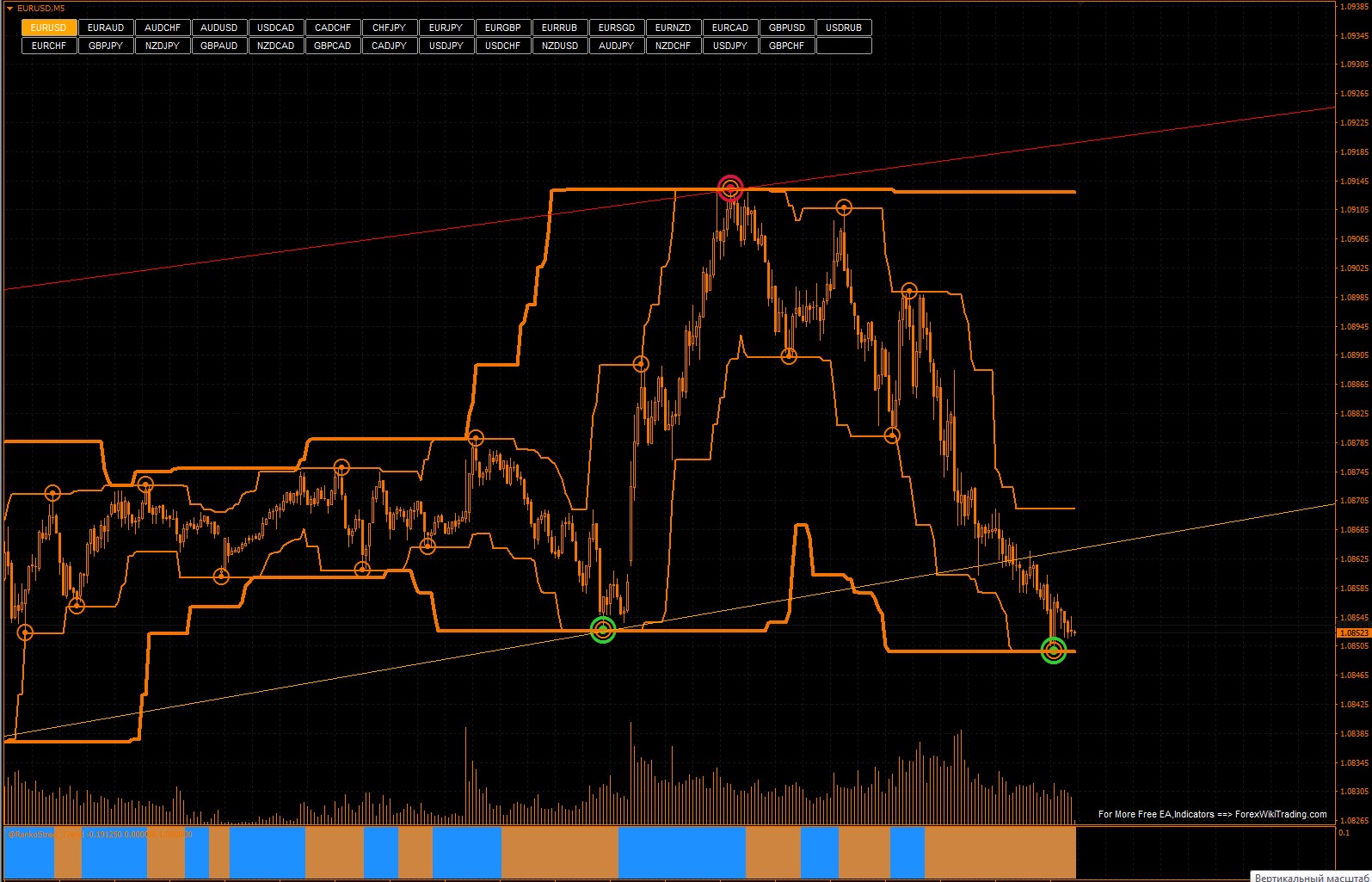Open GBPCHF chart button
Screen dimensions: 1372x882
click(786, 46)
